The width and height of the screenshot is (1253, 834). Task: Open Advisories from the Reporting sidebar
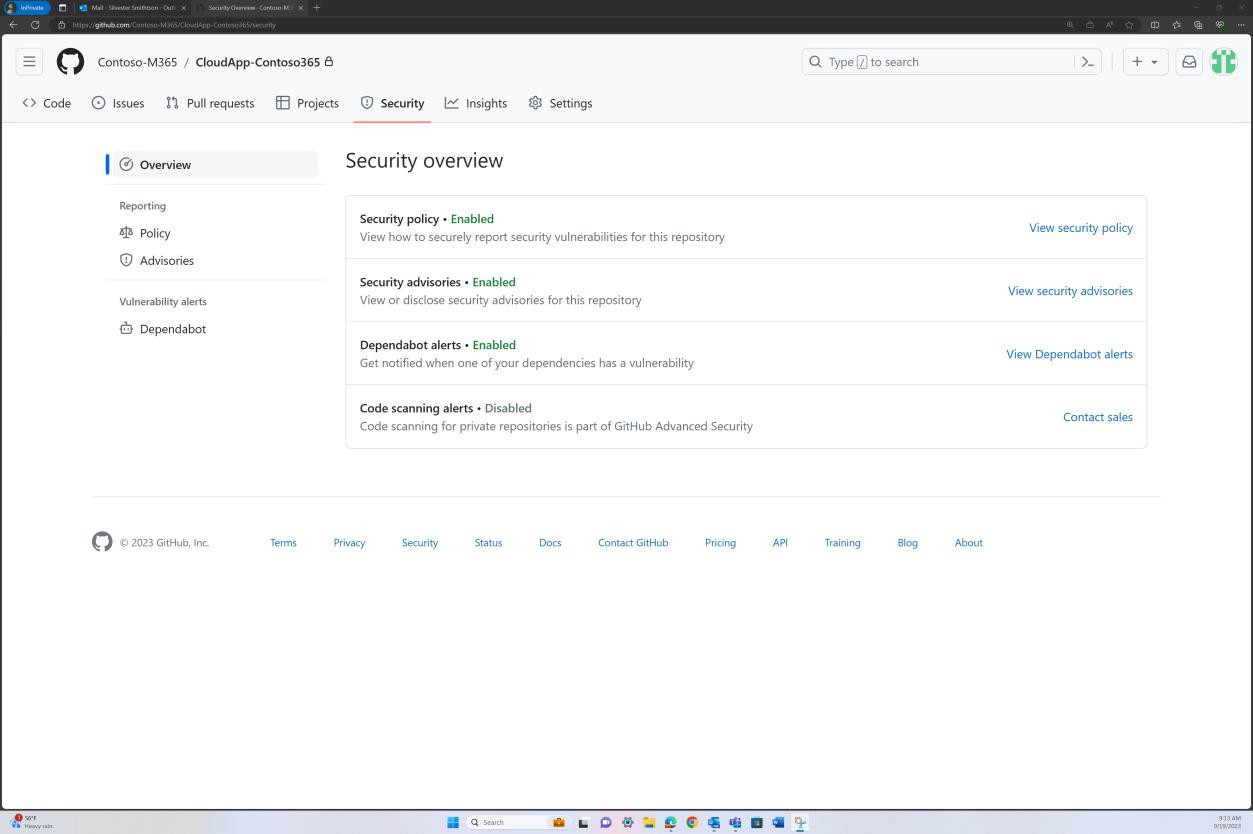pos(166,260)
